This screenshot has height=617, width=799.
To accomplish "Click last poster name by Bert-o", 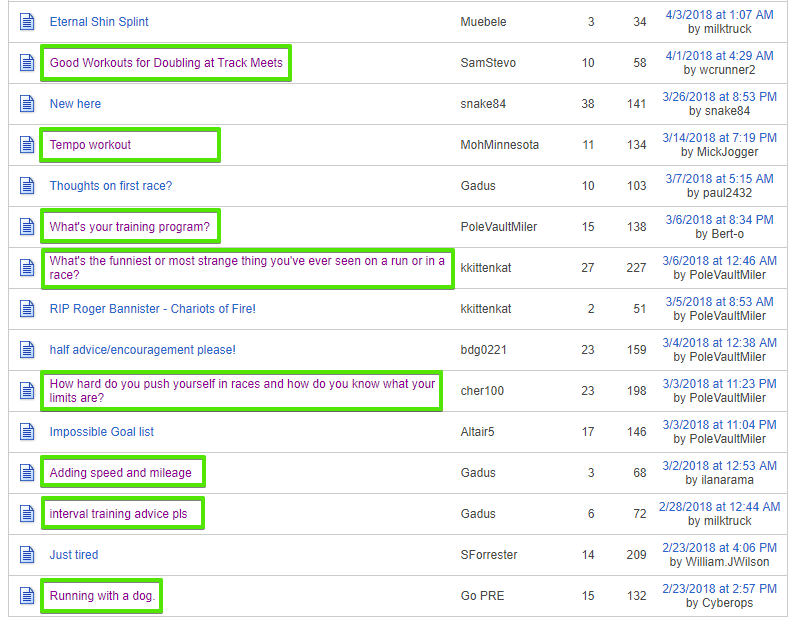I will tap(727, 234).
